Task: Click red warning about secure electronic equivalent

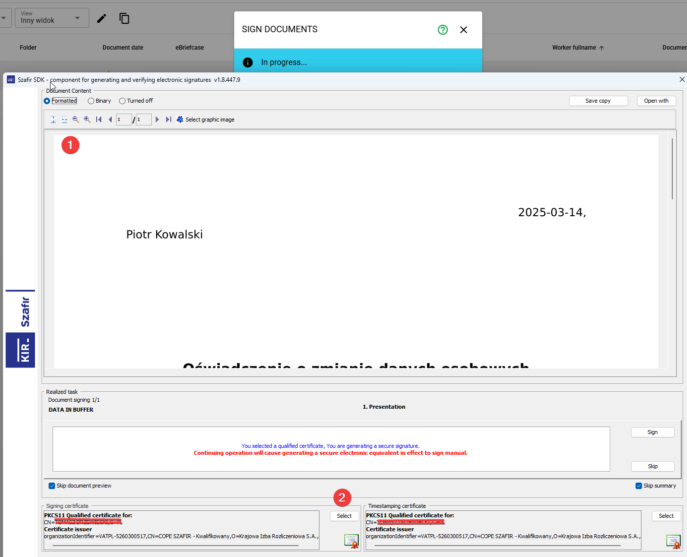Action: tap(330, 453)
